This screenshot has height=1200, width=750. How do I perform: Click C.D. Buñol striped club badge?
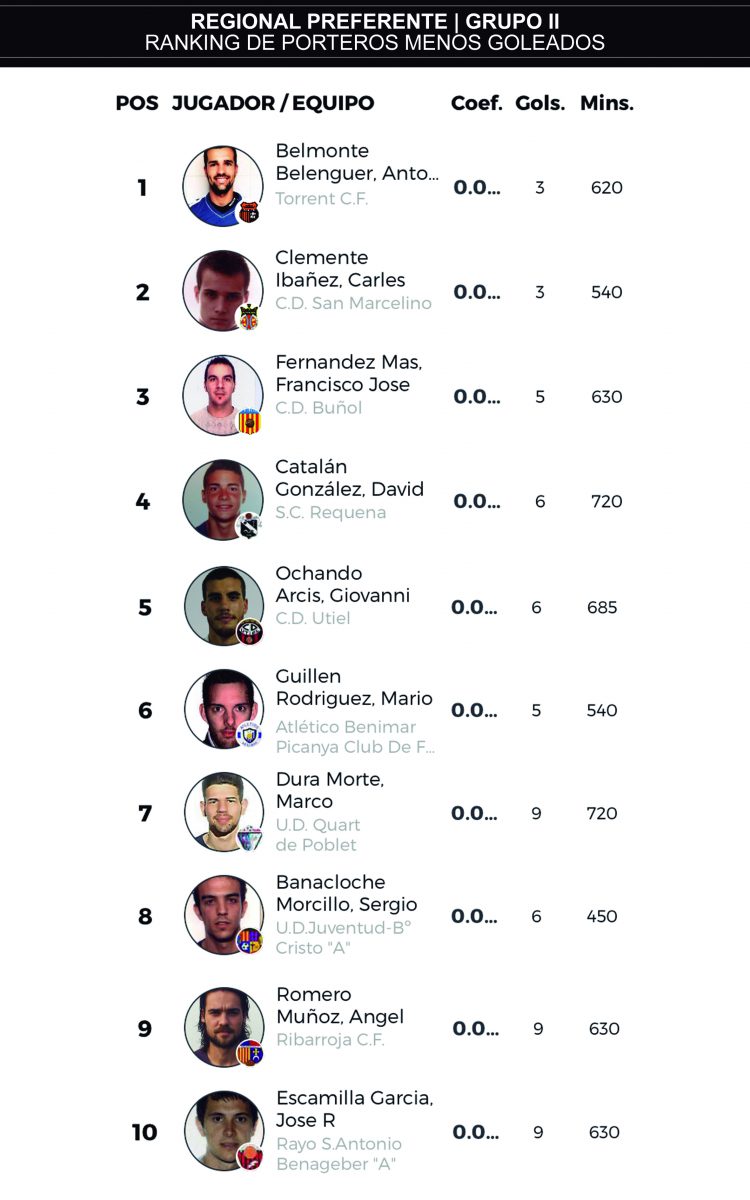(249, 422)
